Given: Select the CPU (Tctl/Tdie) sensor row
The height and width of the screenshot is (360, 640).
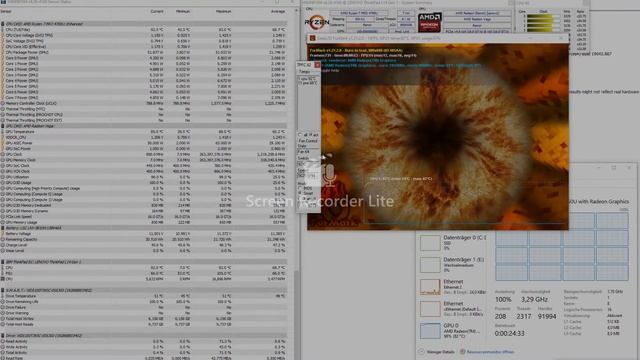Looking at the screenshot, I should 144,30.
